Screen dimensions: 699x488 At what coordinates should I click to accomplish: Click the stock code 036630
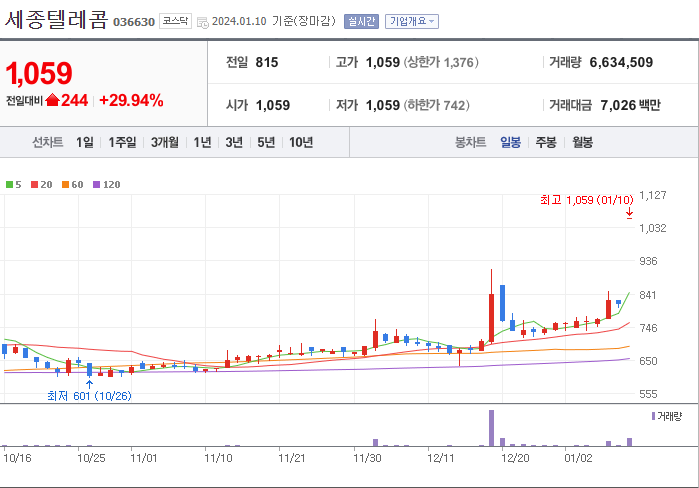coord(134,22)
